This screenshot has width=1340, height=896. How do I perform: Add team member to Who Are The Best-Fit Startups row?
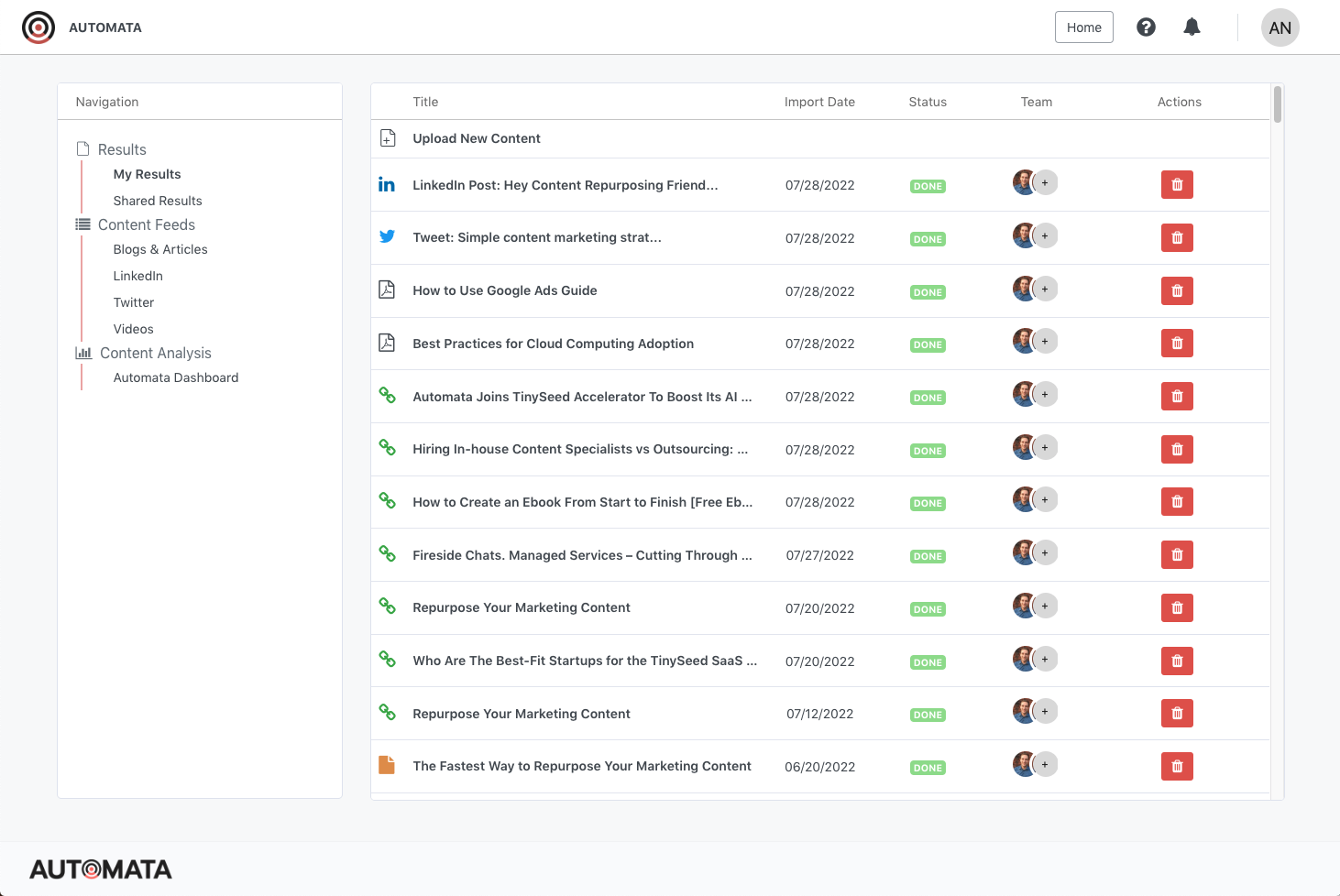1045,659
